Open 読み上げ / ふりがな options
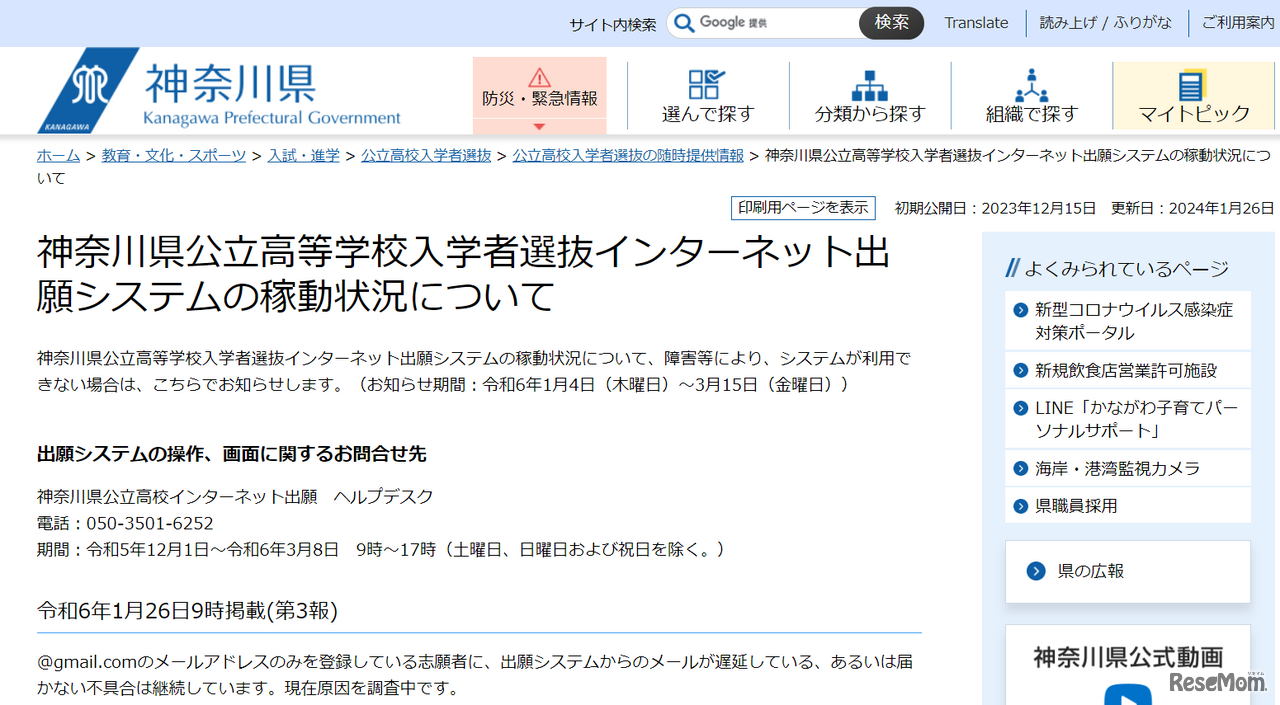Screen dimensions: 1280x705 1105,22
